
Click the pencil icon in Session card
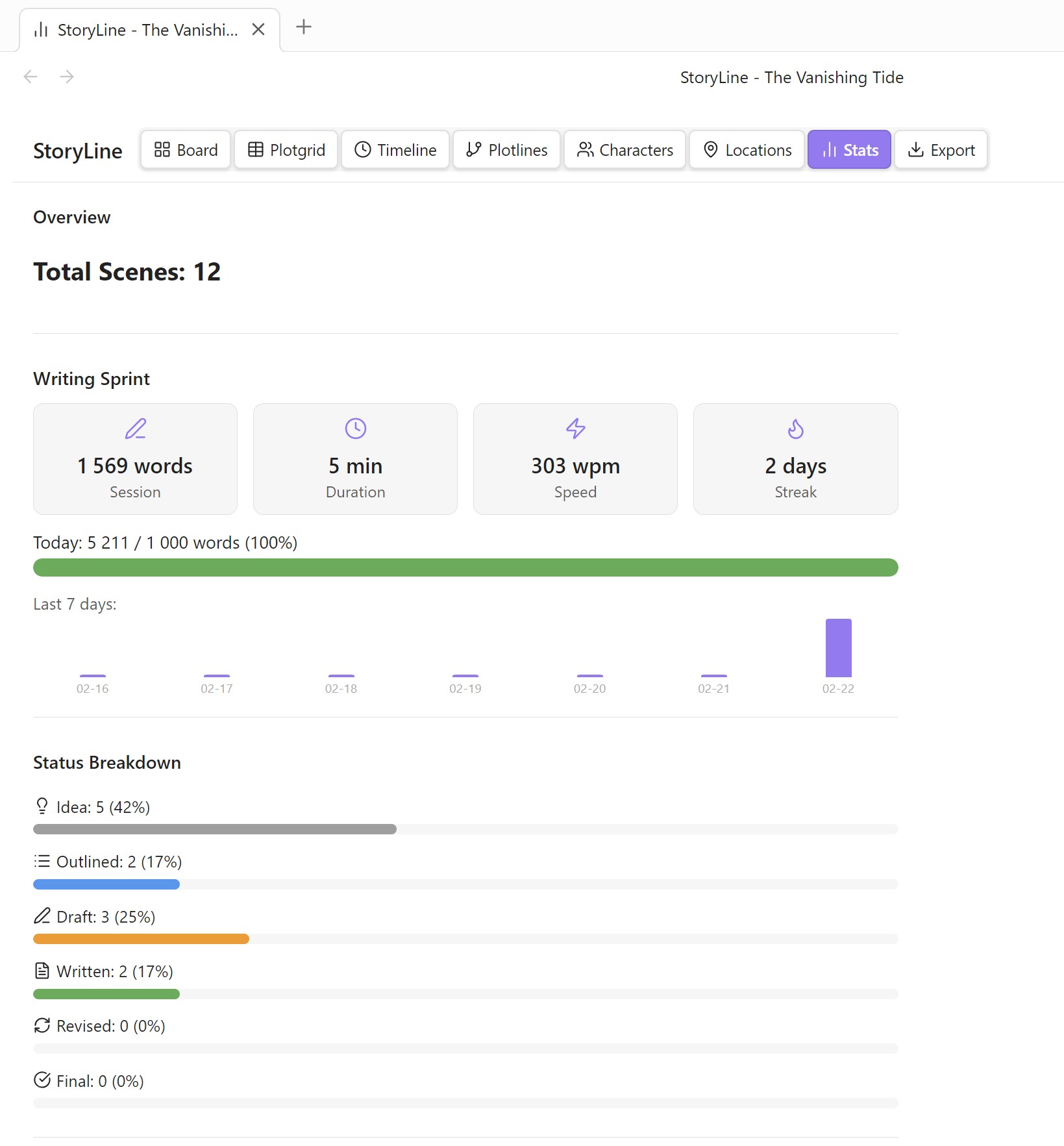[135, 429]
